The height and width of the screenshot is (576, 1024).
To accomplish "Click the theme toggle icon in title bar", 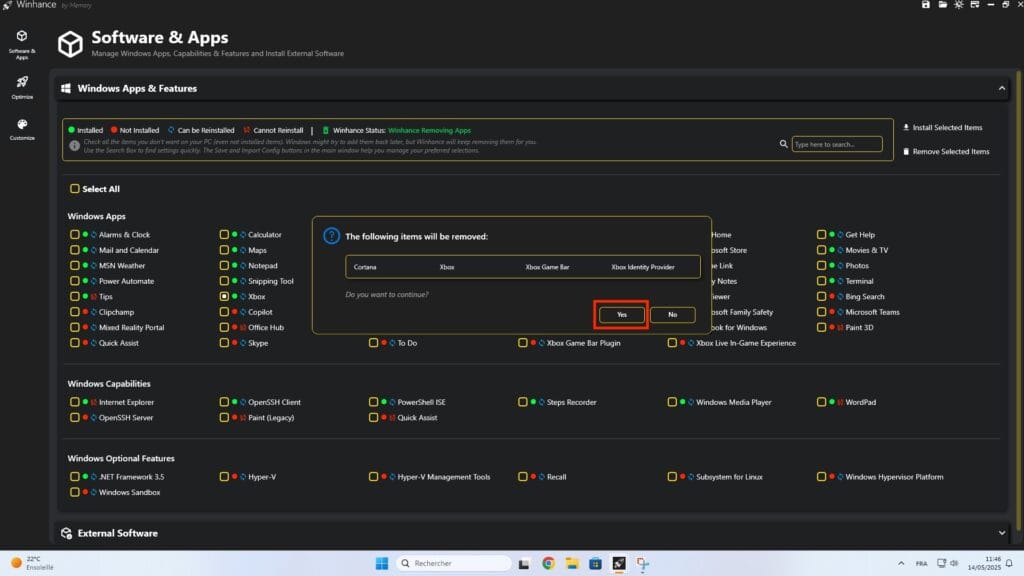I will click(x=959, y=5).
